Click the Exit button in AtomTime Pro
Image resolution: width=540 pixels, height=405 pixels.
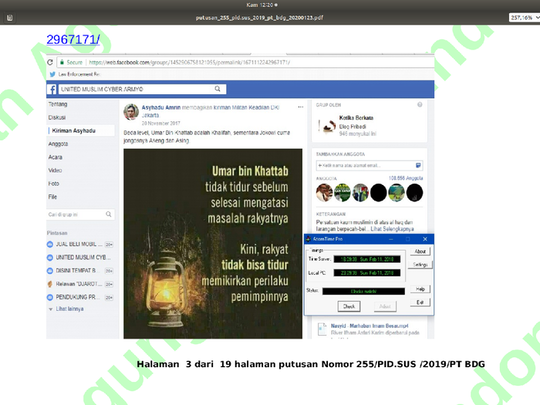(420, 302)
